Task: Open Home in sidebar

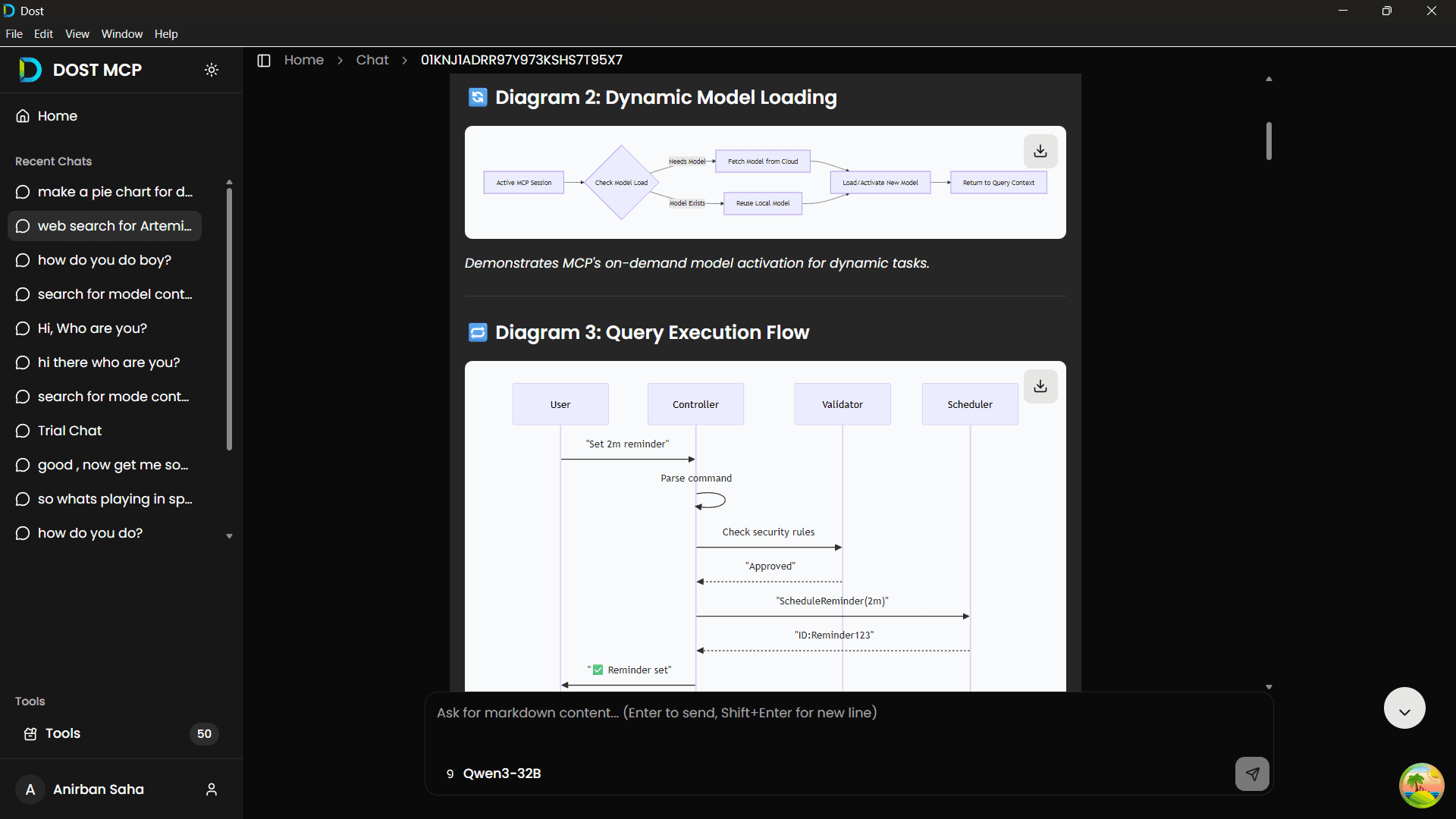Action: (46, 116)
